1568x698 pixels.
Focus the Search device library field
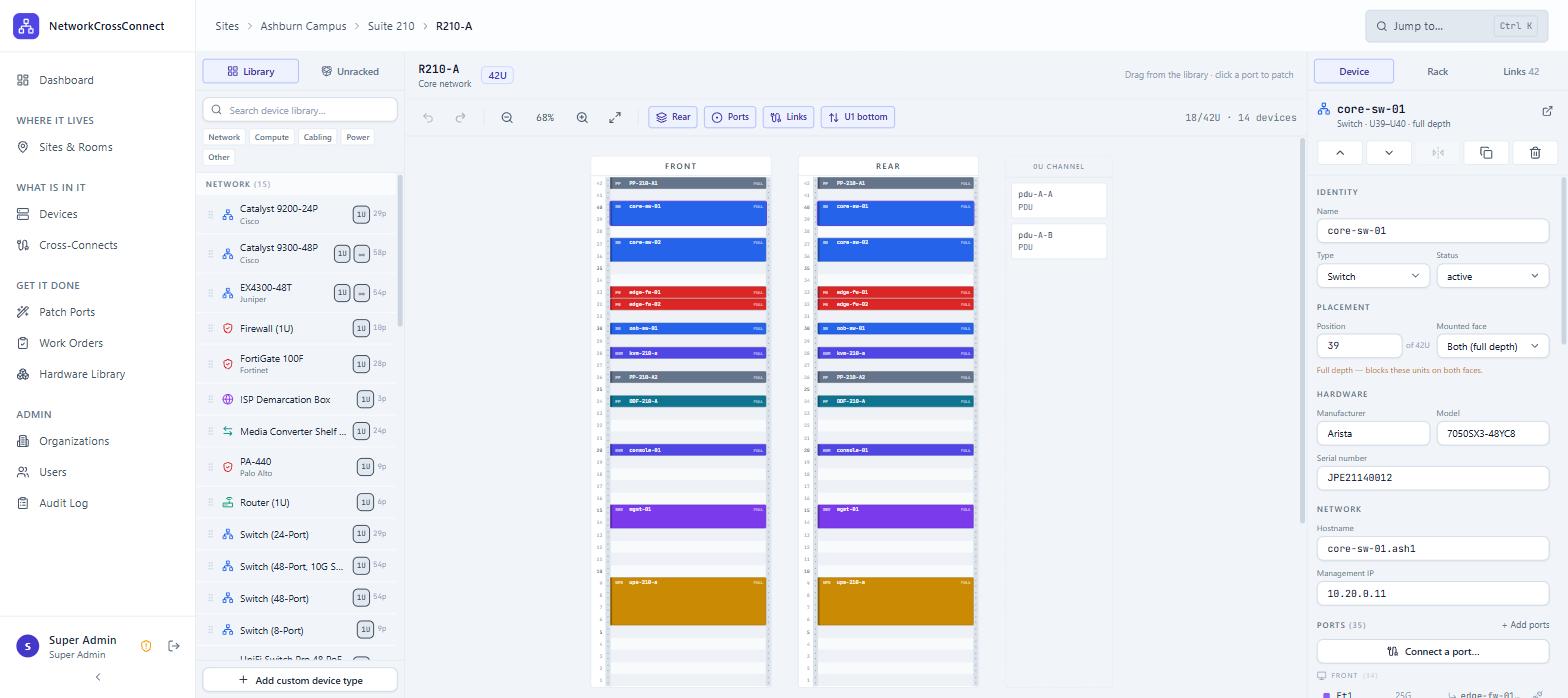[300, 110]
